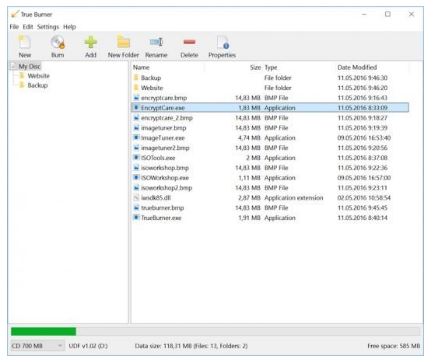Click the Free space status text

point(393,346)
